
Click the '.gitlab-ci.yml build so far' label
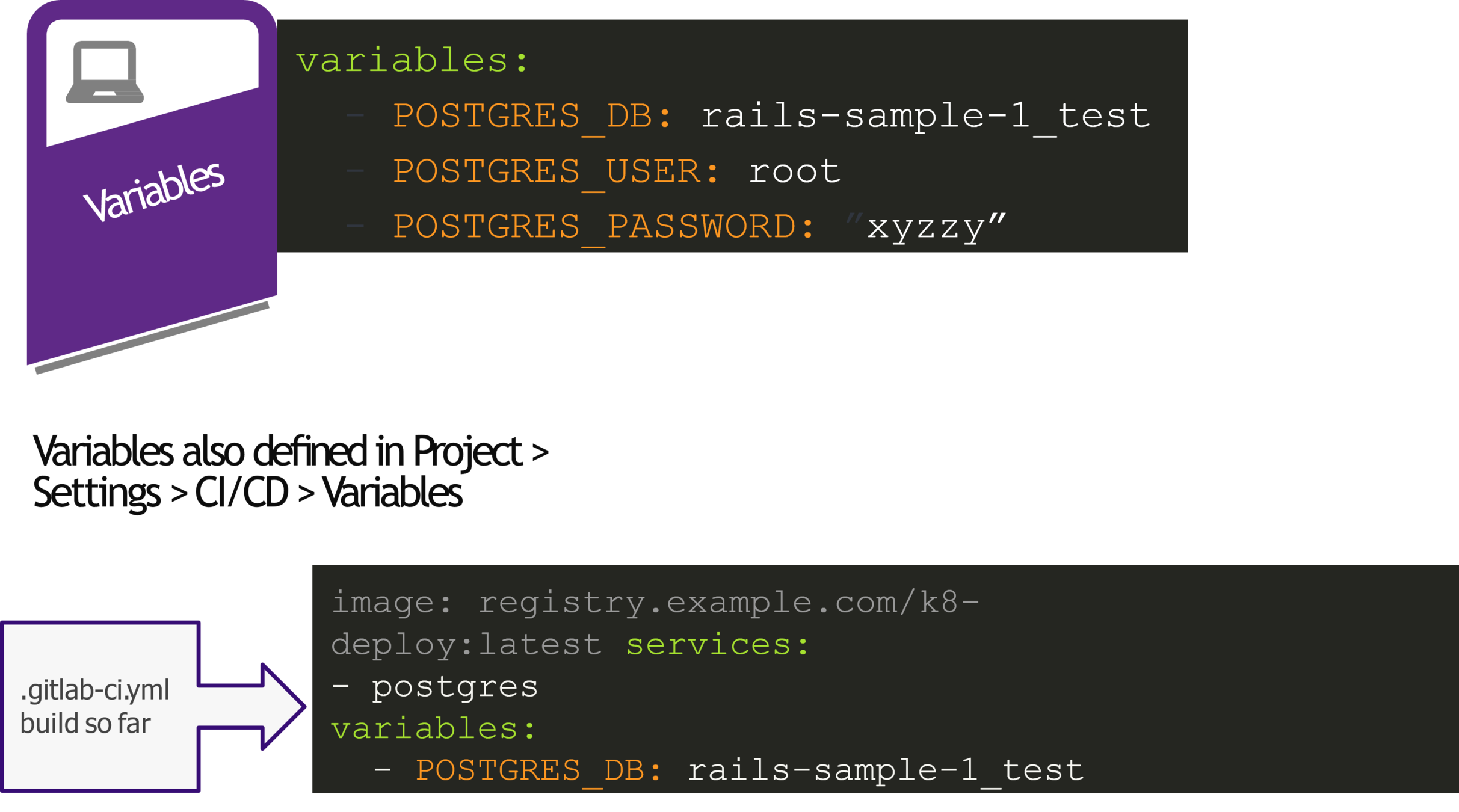(x=94, y=707)
